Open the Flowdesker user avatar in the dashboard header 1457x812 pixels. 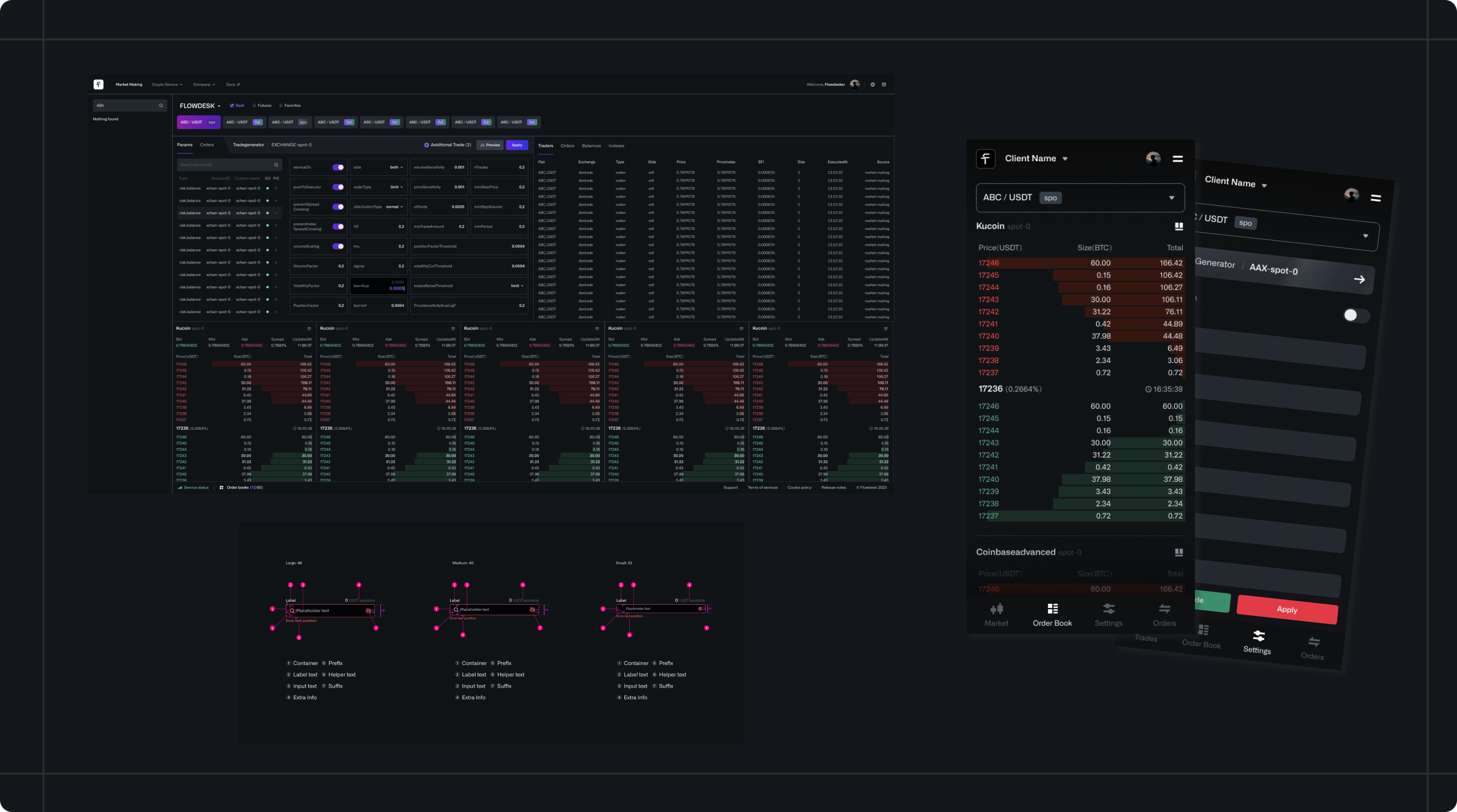coord(854,84)
